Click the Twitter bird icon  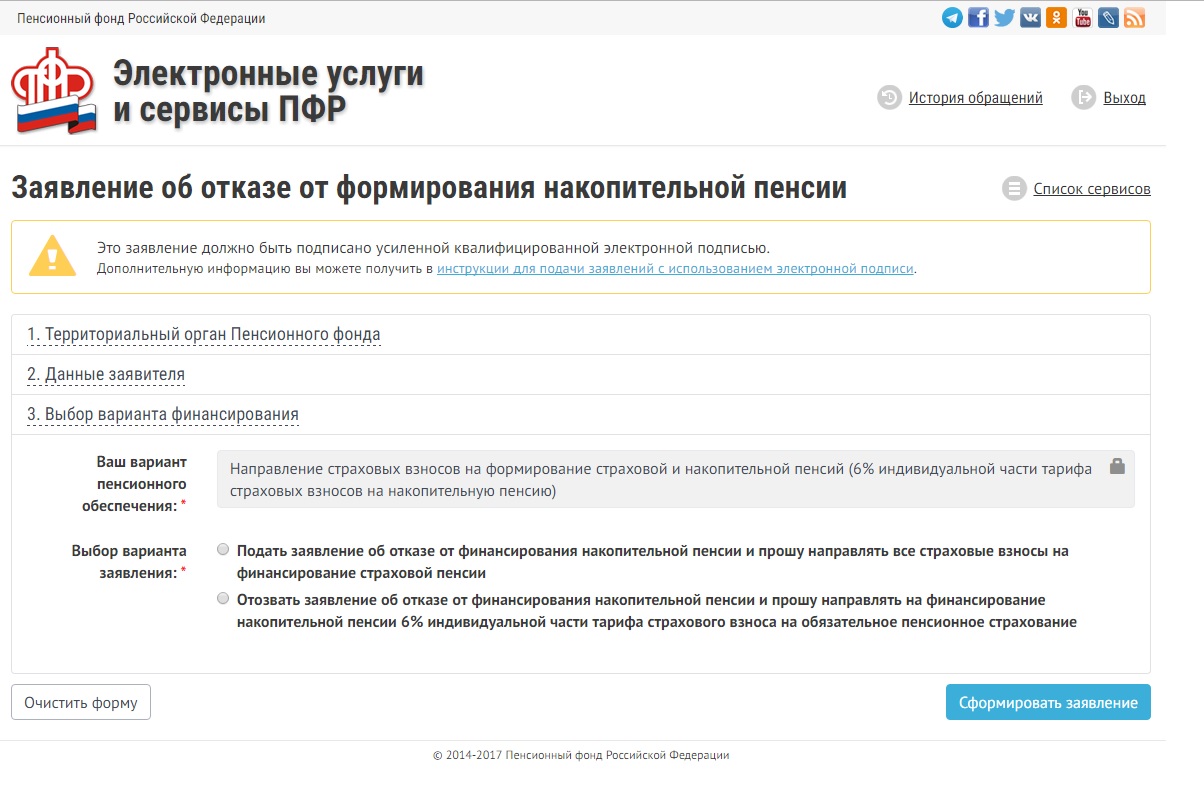point(1004,18)
